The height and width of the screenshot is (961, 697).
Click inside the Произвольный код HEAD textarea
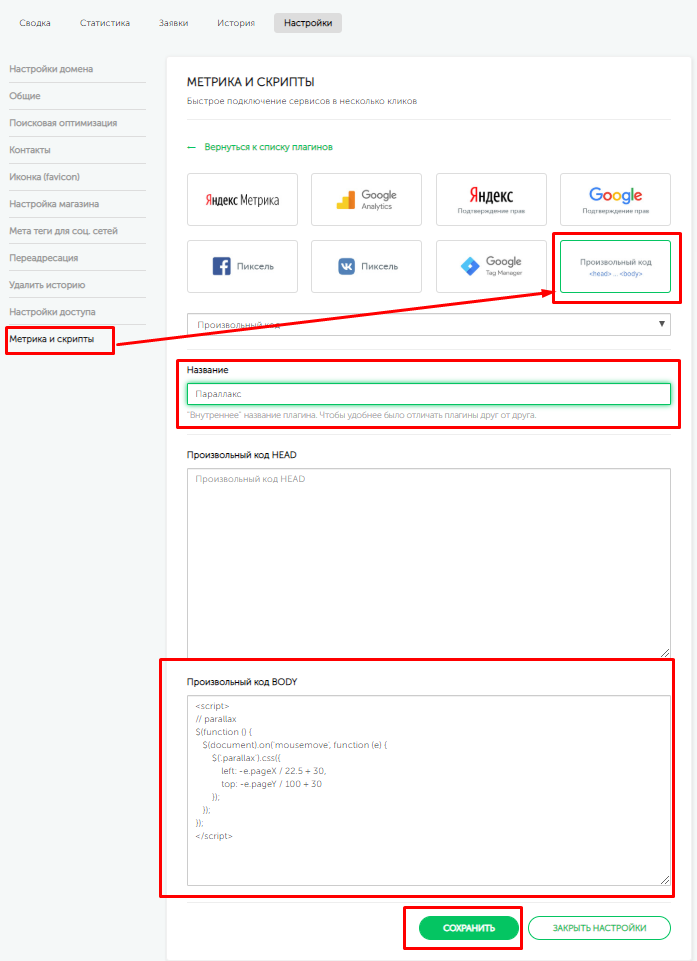tap(428, 562)
